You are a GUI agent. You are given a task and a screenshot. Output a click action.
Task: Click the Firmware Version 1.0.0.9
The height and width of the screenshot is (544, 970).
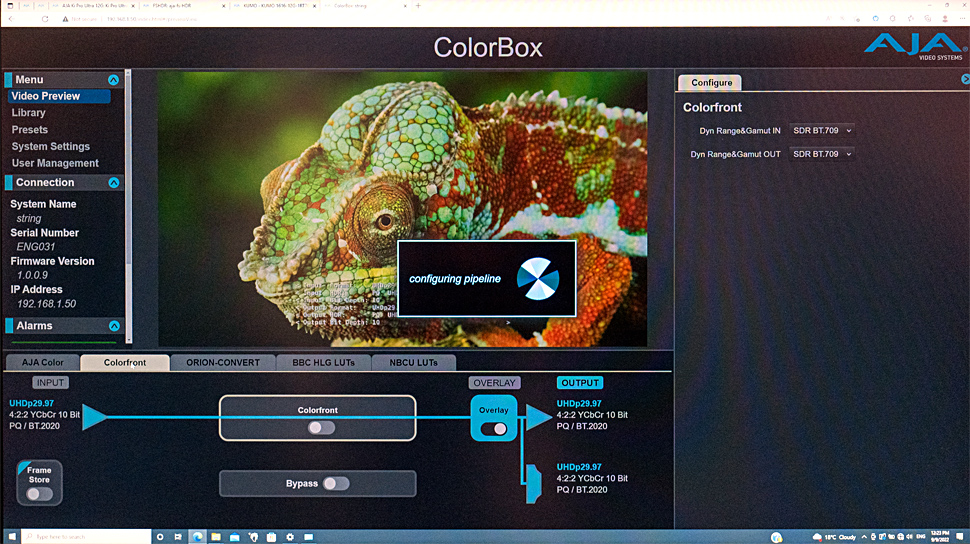32,275
